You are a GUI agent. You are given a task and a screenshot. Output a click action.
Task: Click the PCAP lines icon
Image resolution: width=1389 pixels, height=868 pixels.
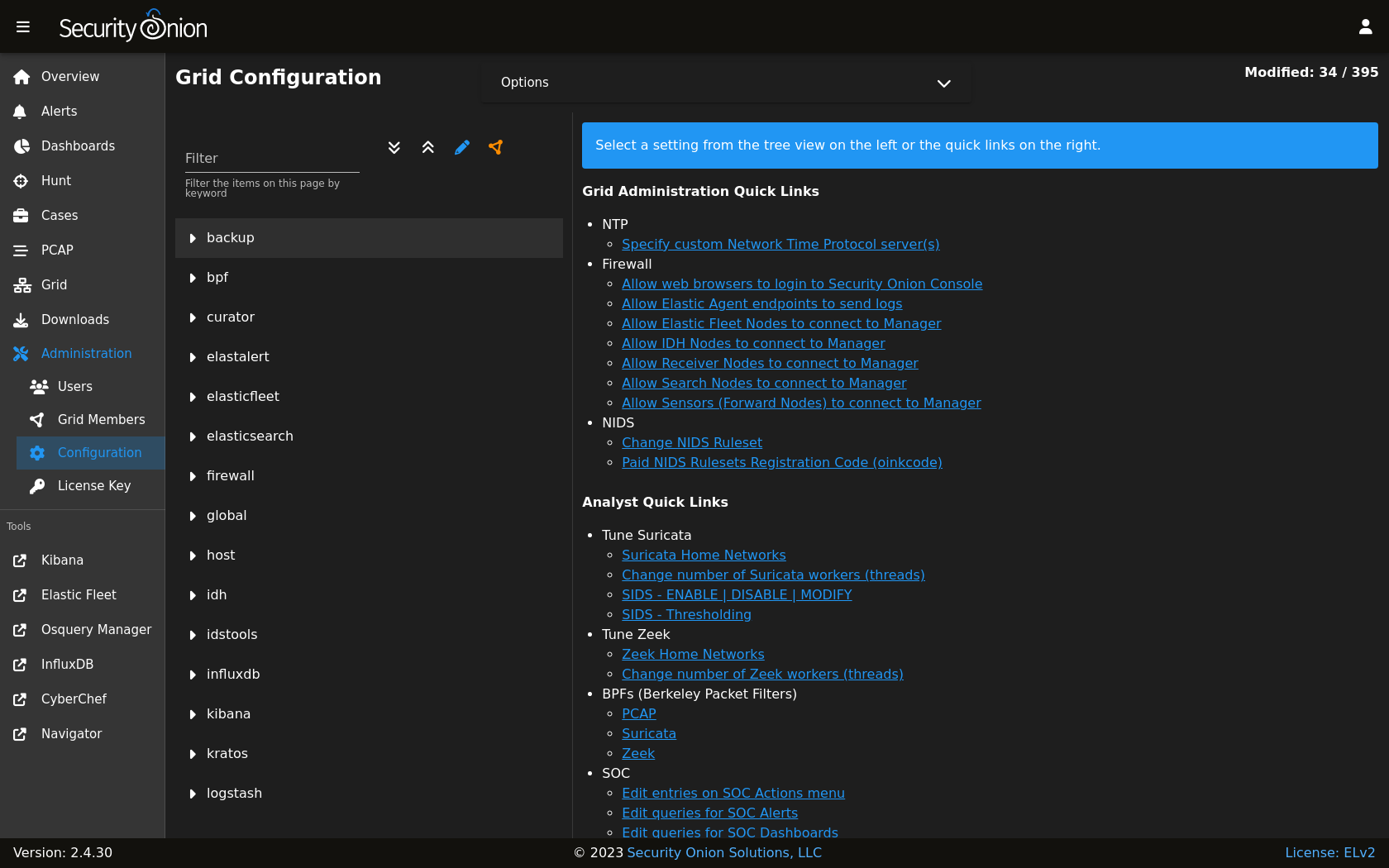coord(21,250)
